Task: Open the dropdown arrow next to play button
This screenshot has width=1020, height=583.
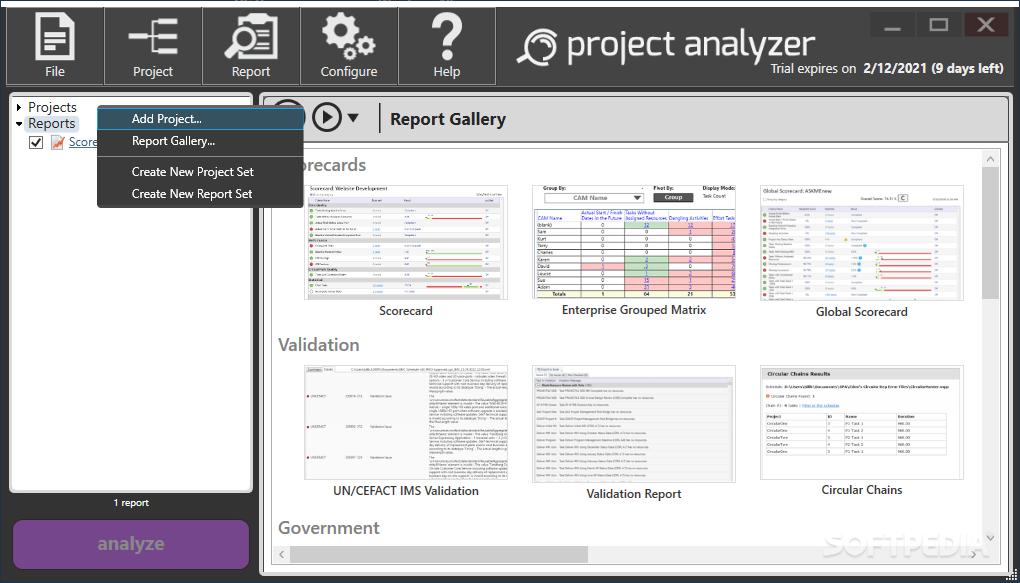Action: coord(353,118)
